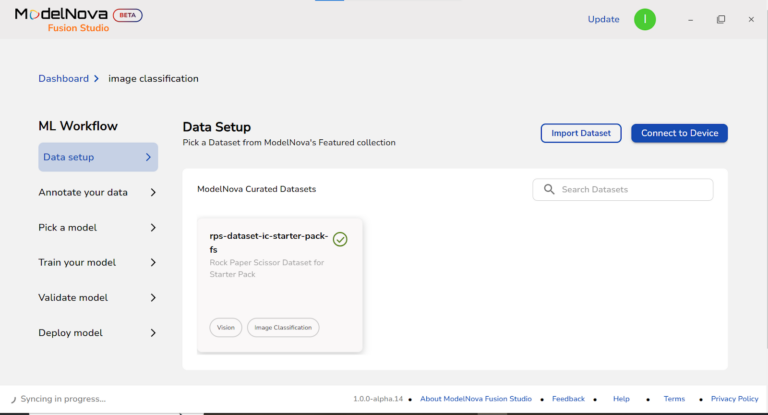The height and width of the screenshot is (415, 768).
Task: Click the Update link in title bar
Action: tap(603, 19)
